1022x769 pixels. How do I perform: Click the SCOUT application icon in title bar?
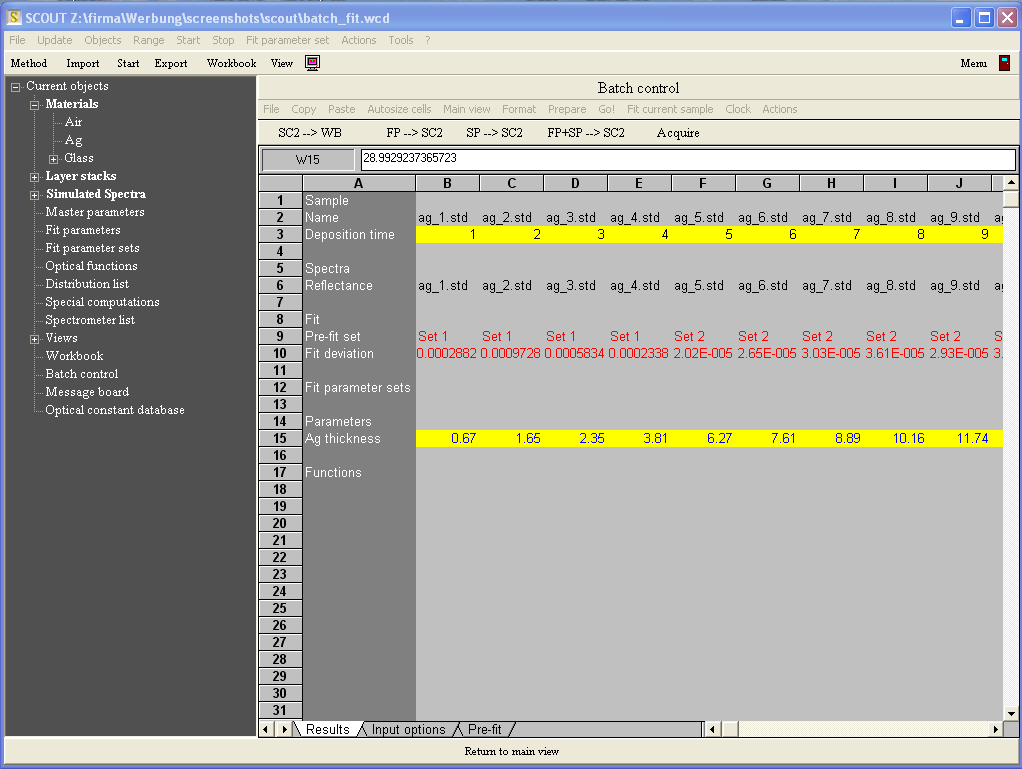[14, 18]
